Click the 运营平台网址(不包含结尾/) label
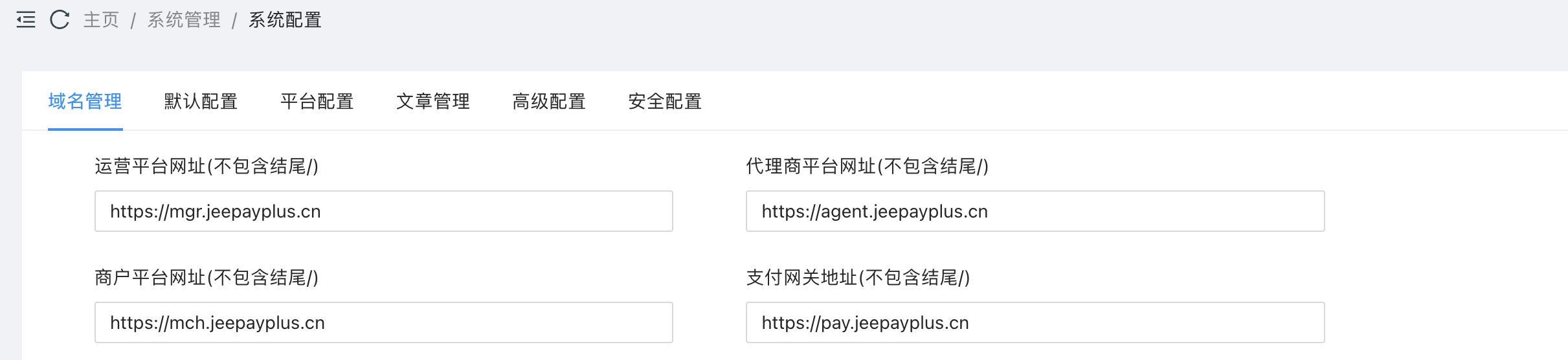The image size is (1568, 360). tap(207, 166)
